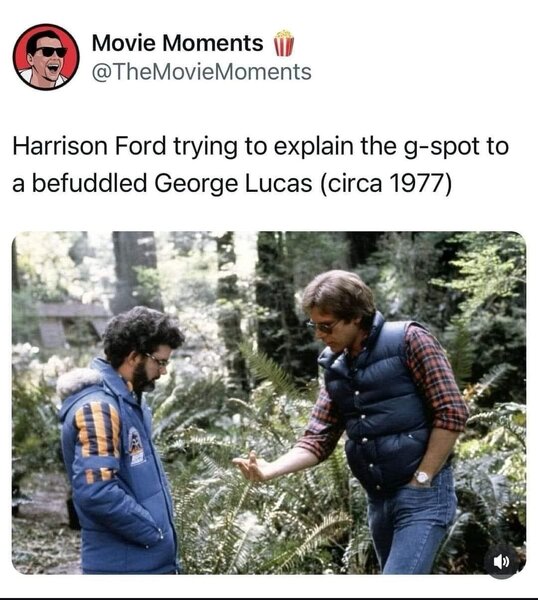The height and width of the screenshot is (600, 538).
Task: Click the fur-trimmed hood in the video
Action: (78, 381)
